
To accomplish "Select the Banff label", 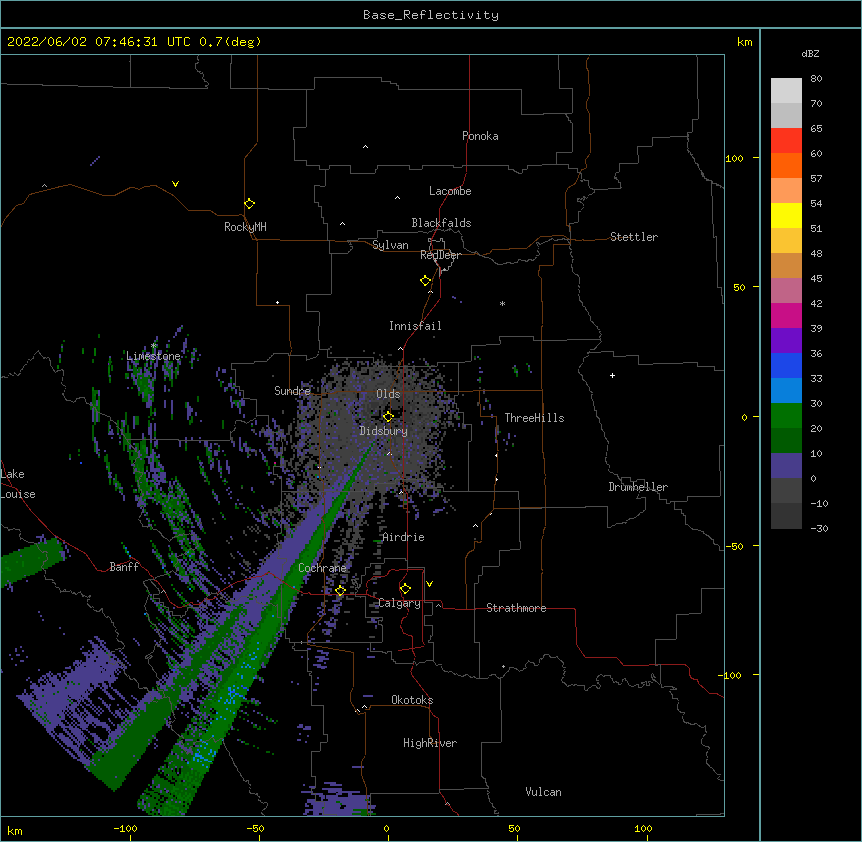I will (x=124, y=567).
